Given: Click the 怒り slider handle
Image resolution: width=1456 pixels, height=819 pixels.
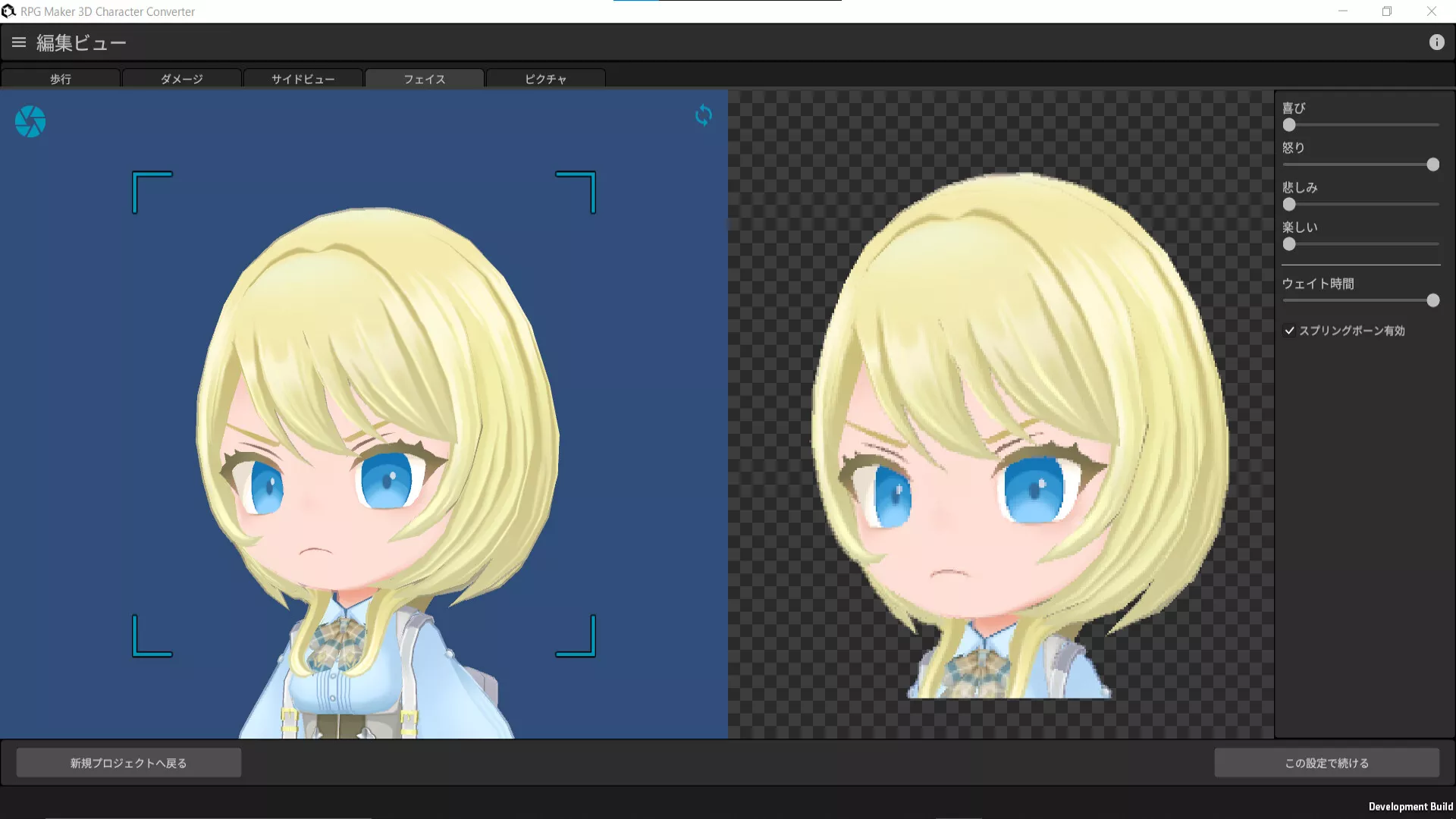Looking at the screenshot, I should (x=1432, y=165).
